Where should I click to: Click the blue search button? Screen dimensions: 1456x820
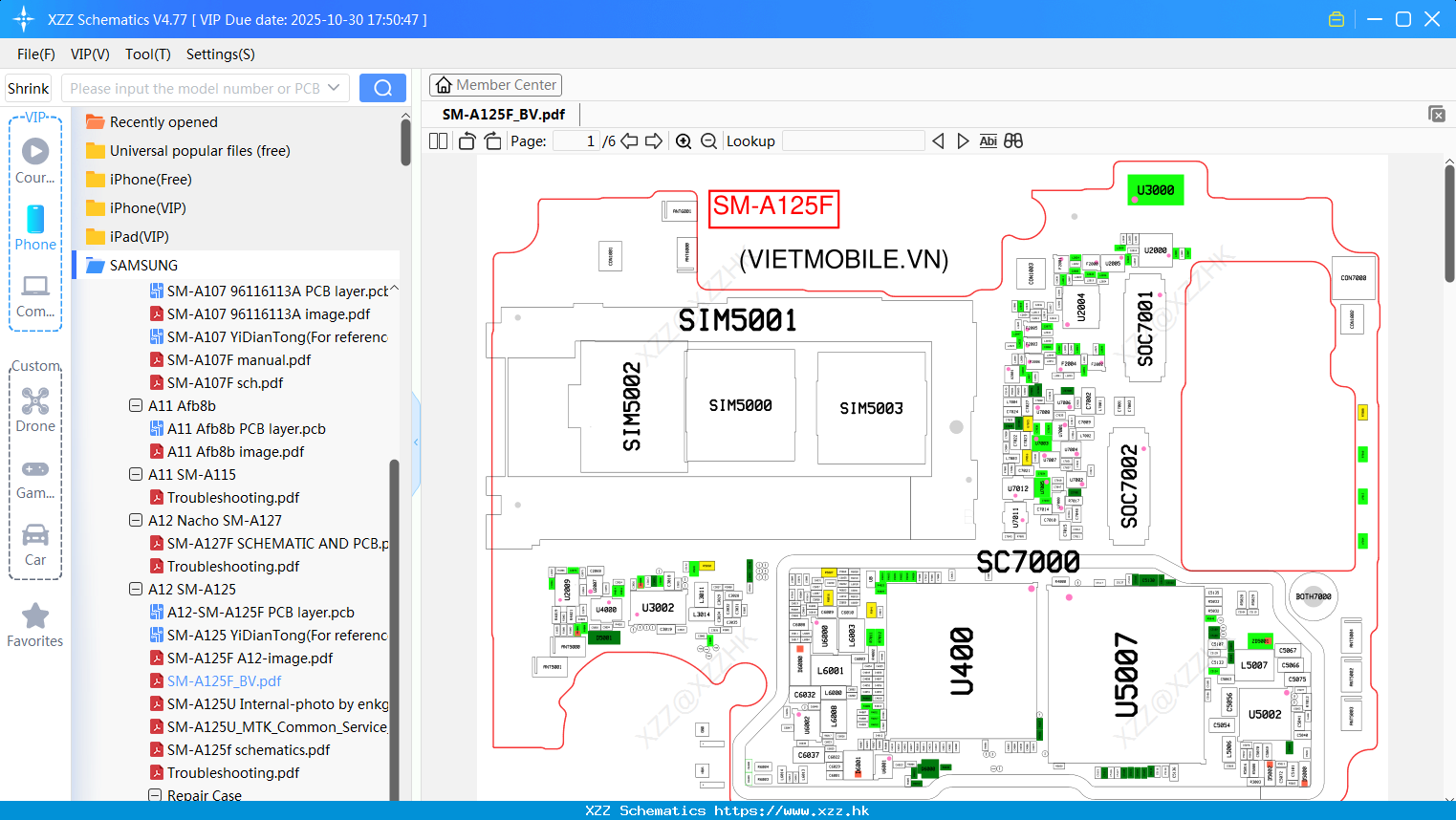coord(382,88)
